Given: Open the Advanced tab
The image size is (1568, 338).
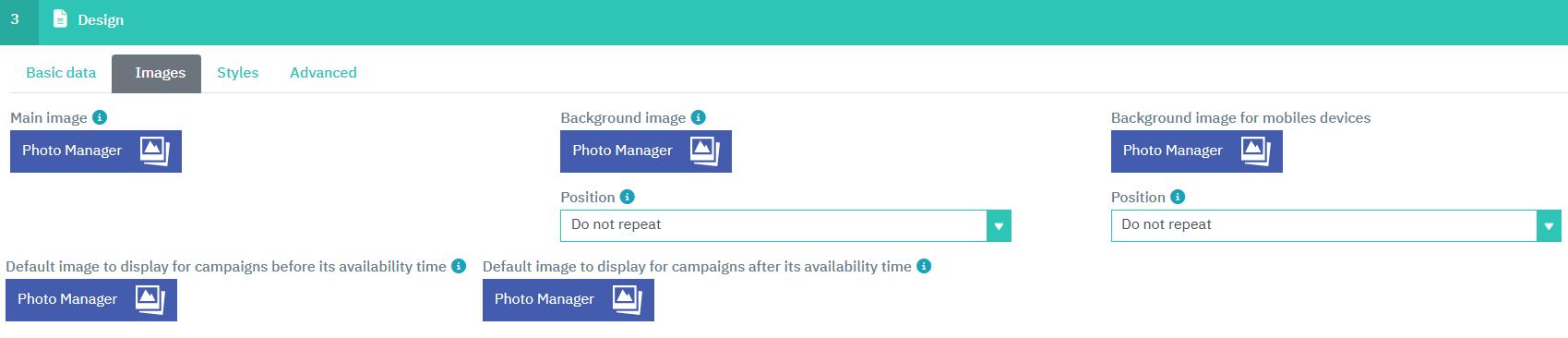Looking at the screenshot, I should point(323,73).
